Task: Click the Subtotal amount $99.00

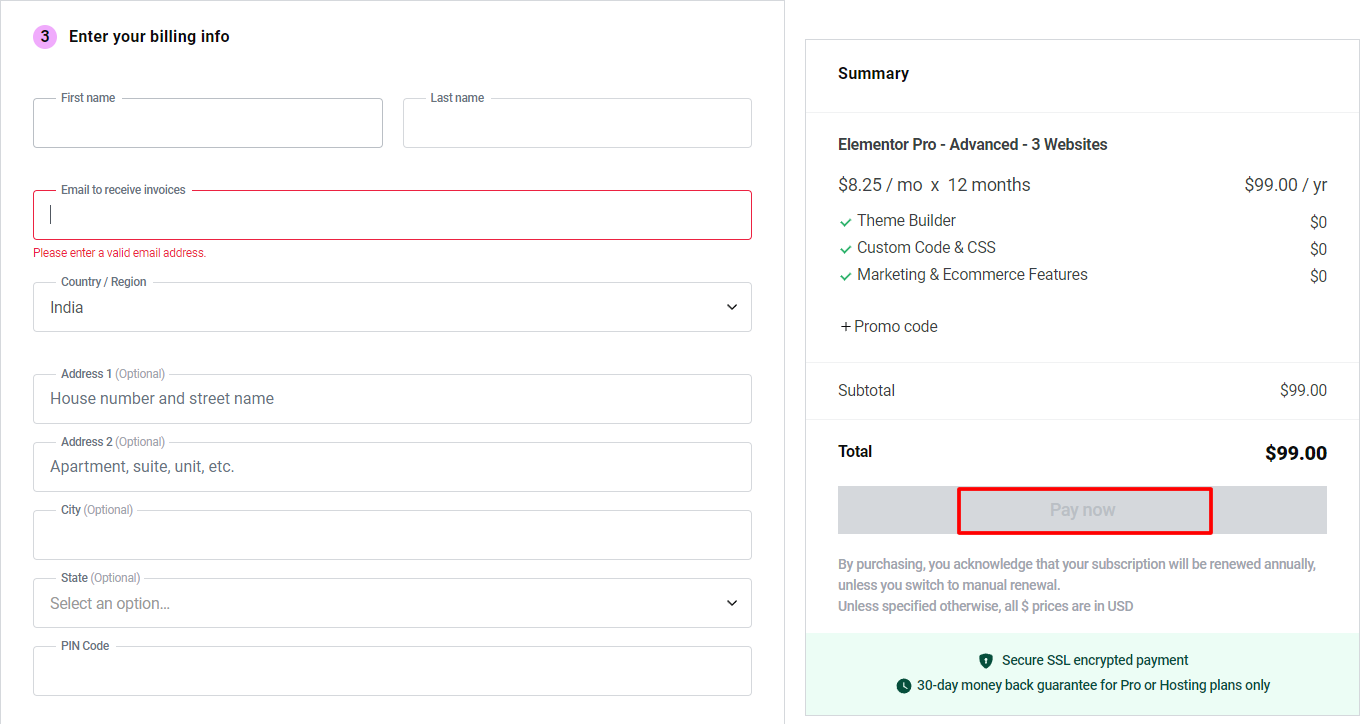Action: pyautogui.click(x=1303, y=391)
